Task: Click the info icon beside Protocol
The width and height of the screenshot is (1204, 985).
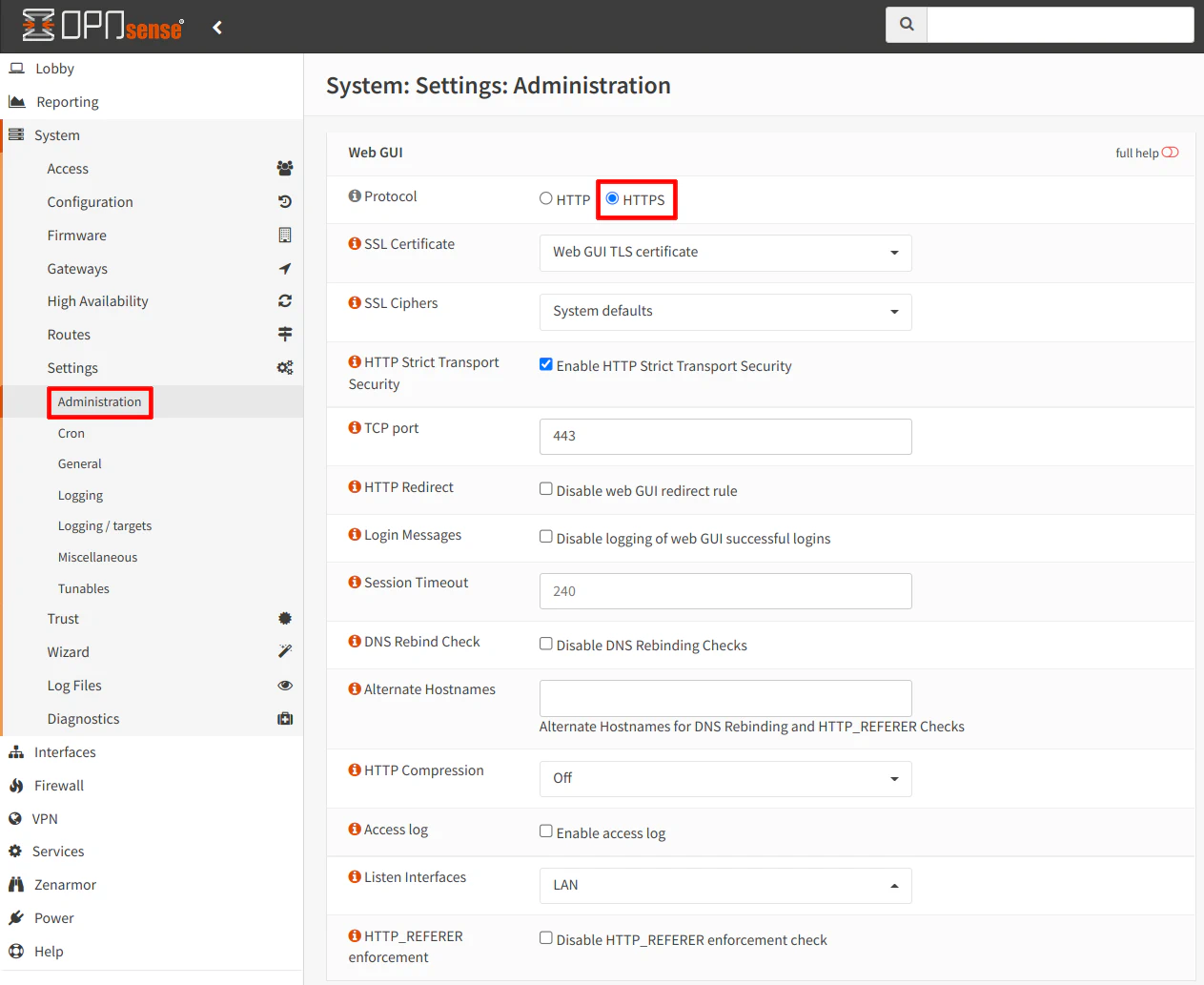Action: 355,196
